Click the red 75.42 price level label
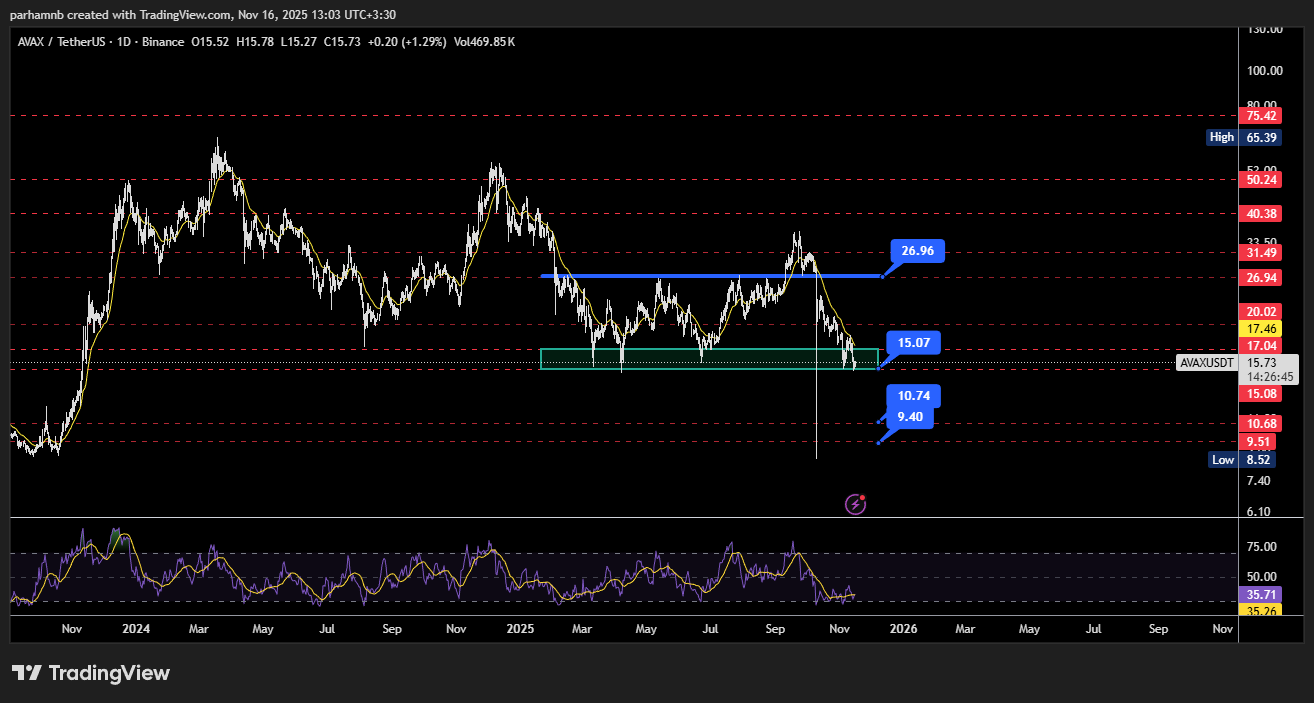Screen dimensions: 1314x703 click(1258, 115)
